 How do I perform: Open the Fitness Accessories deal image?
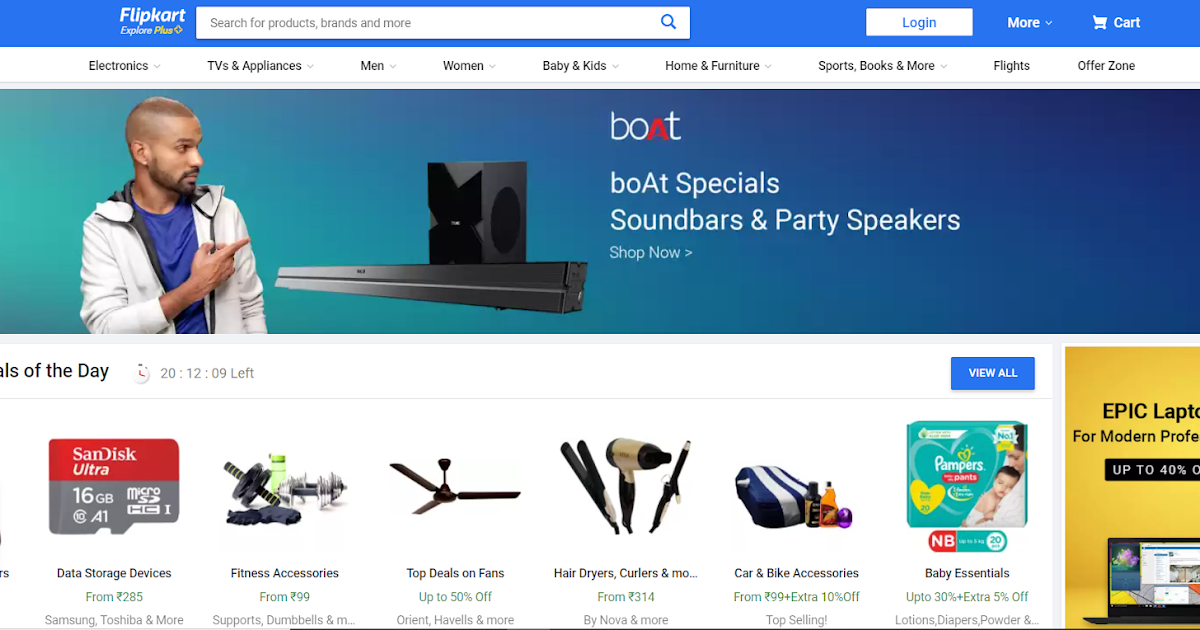(284, 487)
